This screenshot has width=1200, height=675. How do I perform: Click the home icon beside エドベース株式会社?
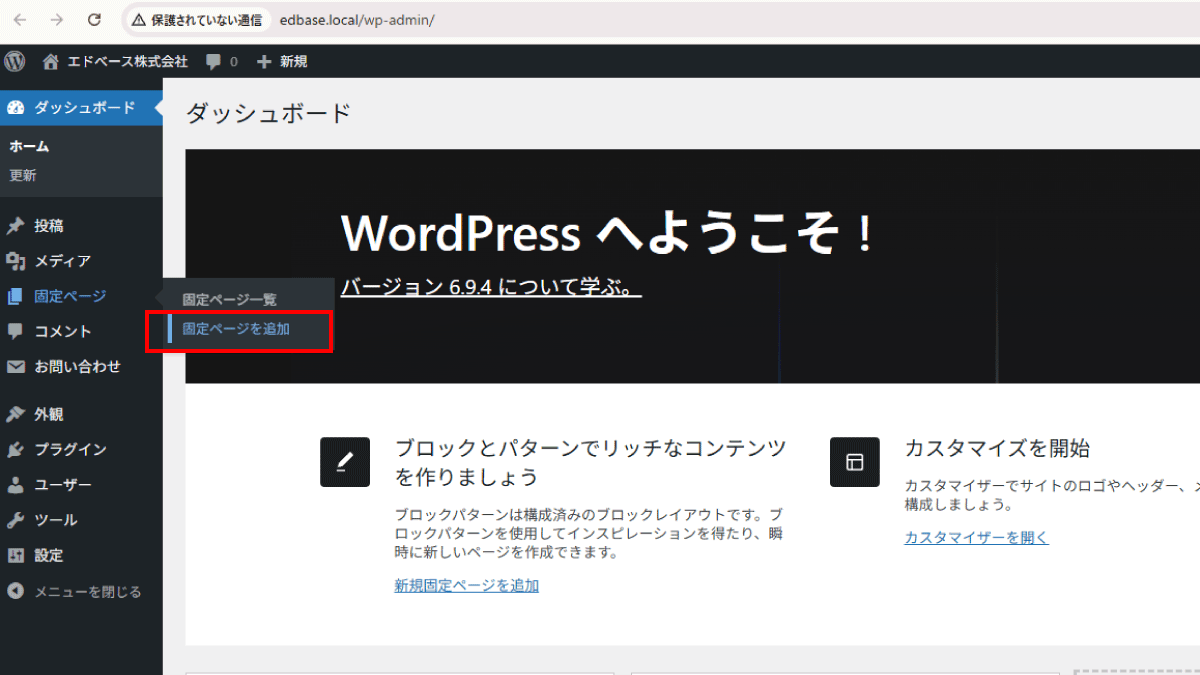pyautogui.click(x=51, y=61)
